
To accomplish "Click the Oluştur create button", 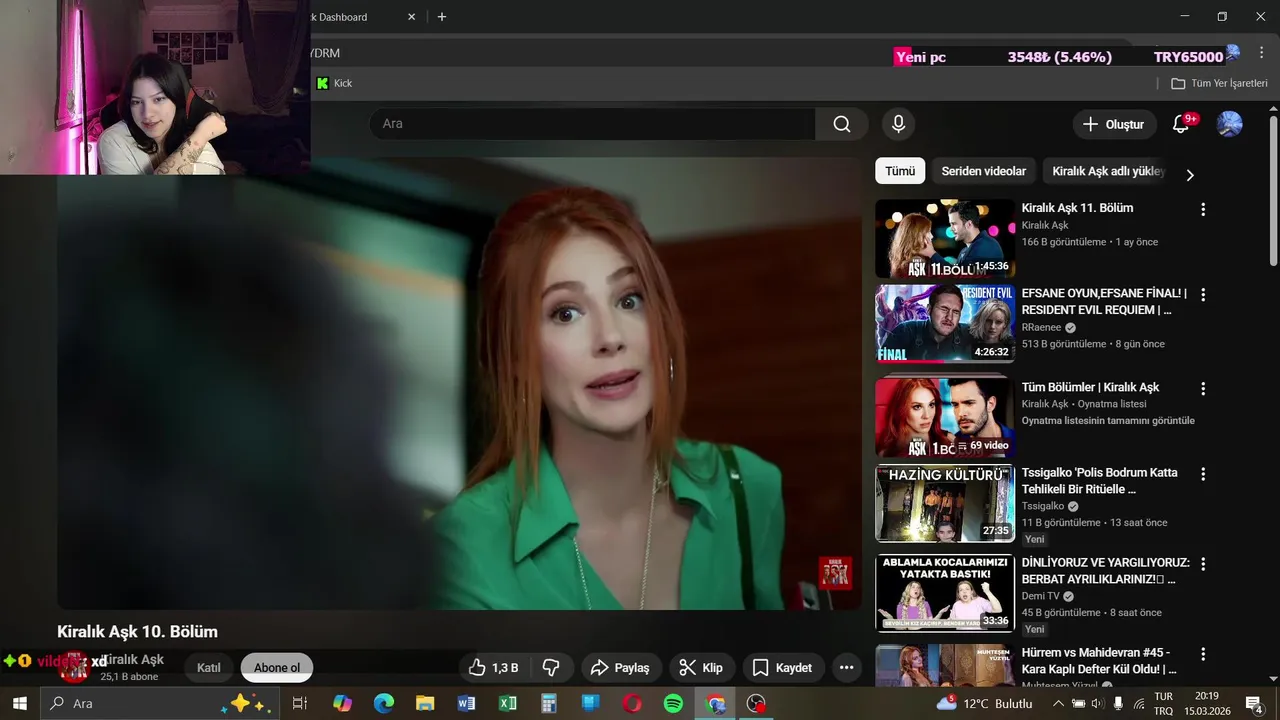I will coord(1114,124).
